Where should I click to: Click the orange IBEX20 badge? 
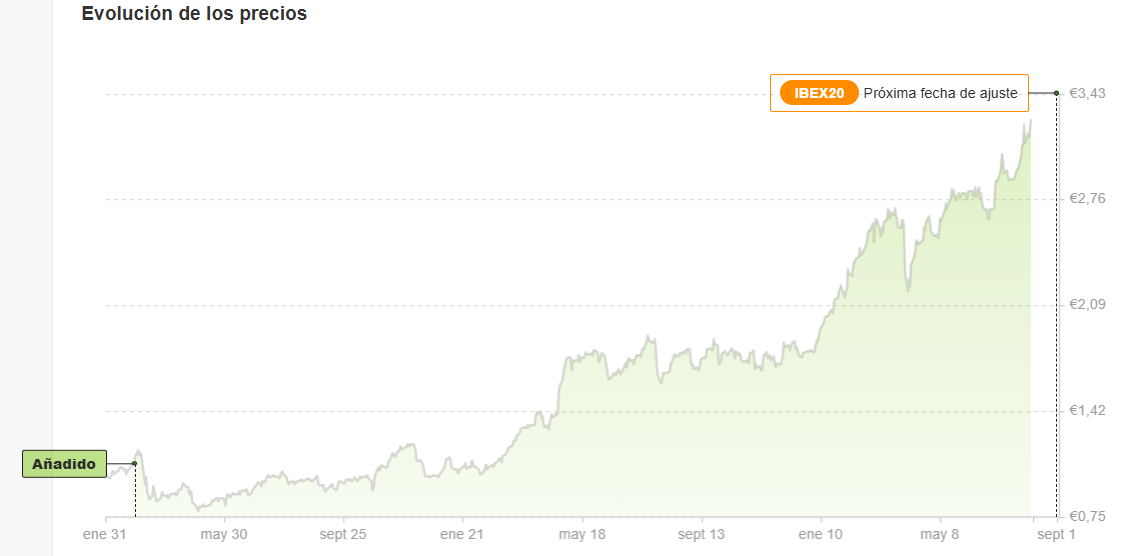point(819,93)
